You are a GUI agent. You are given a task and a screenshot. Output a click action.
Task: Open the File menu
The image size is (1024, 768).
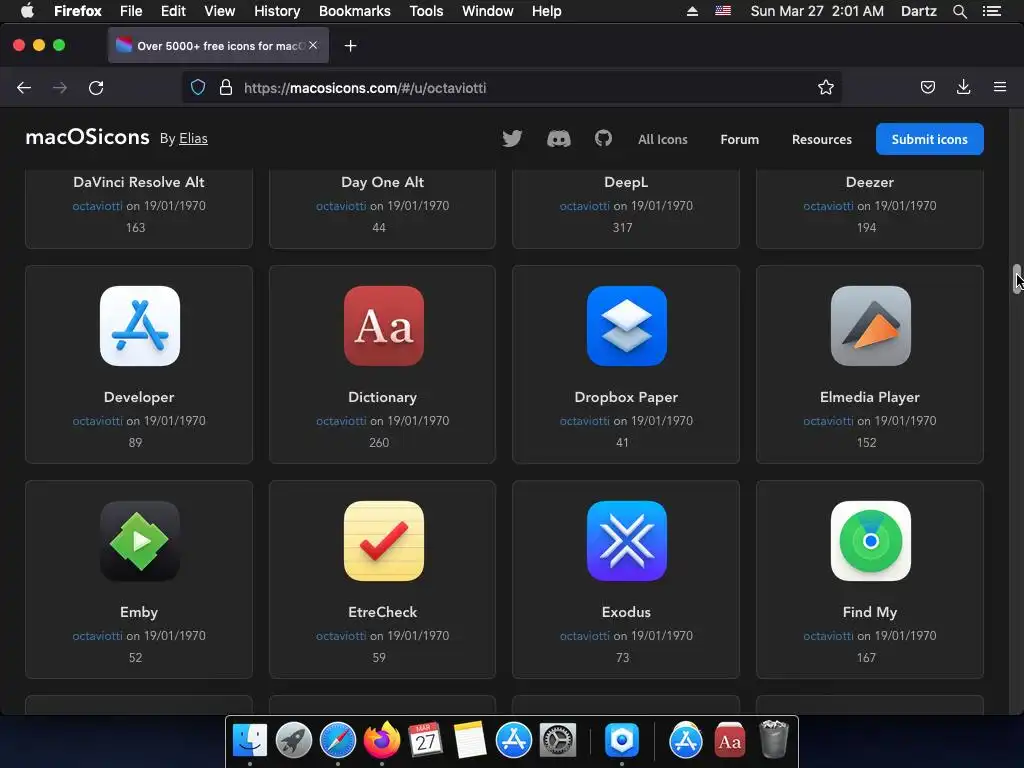[131, 11]
